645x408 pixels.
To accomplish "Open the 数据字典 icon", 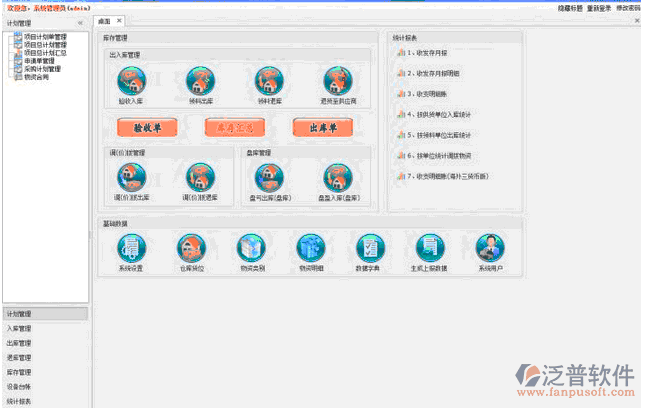I will click(x=371, y=248).
